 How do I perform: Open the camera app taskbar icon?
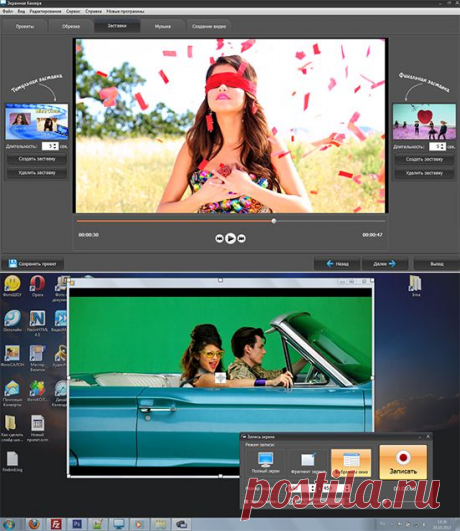(182, 525)
